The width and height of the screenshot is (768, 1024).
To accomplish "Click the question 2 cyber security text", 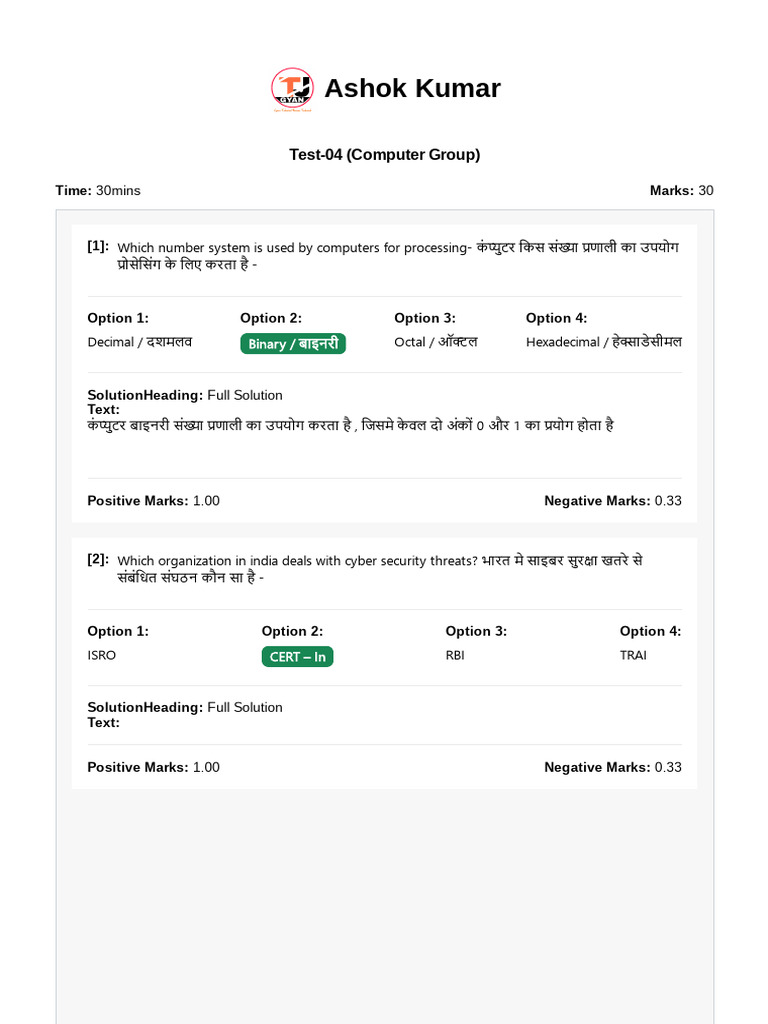I will coord(380,569).
